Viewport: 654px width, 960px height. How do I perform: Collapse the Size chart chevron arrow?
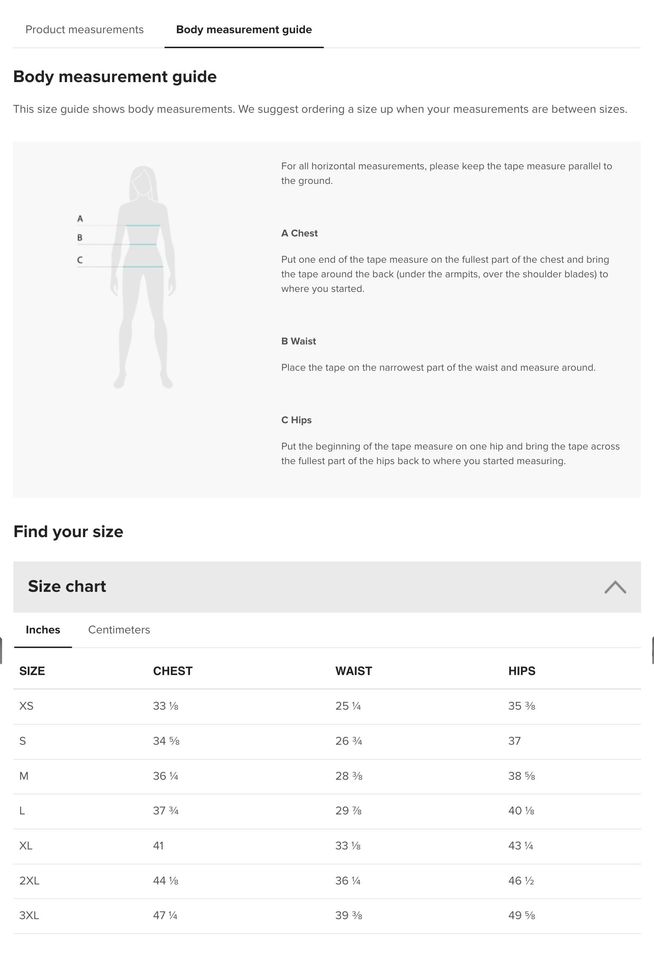click(615, 587)
